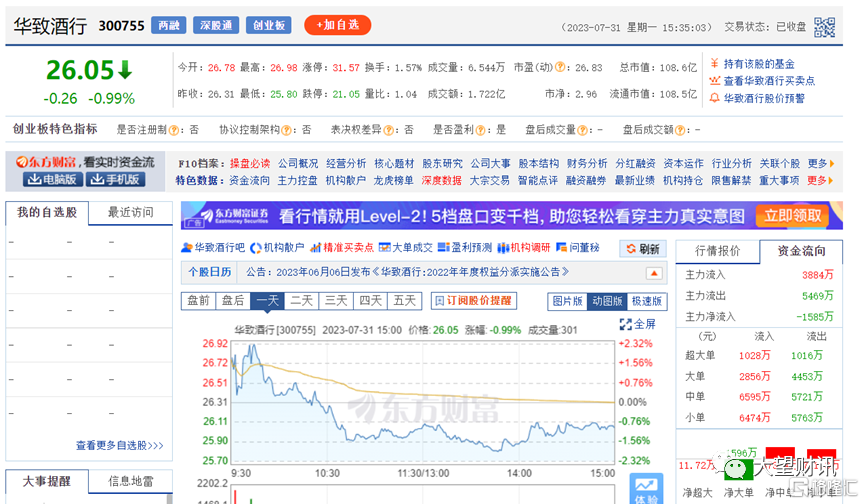The image size is (864, 504).
Task: Click the 华致酒行吧 forum icon
Action: pos(187,248)
